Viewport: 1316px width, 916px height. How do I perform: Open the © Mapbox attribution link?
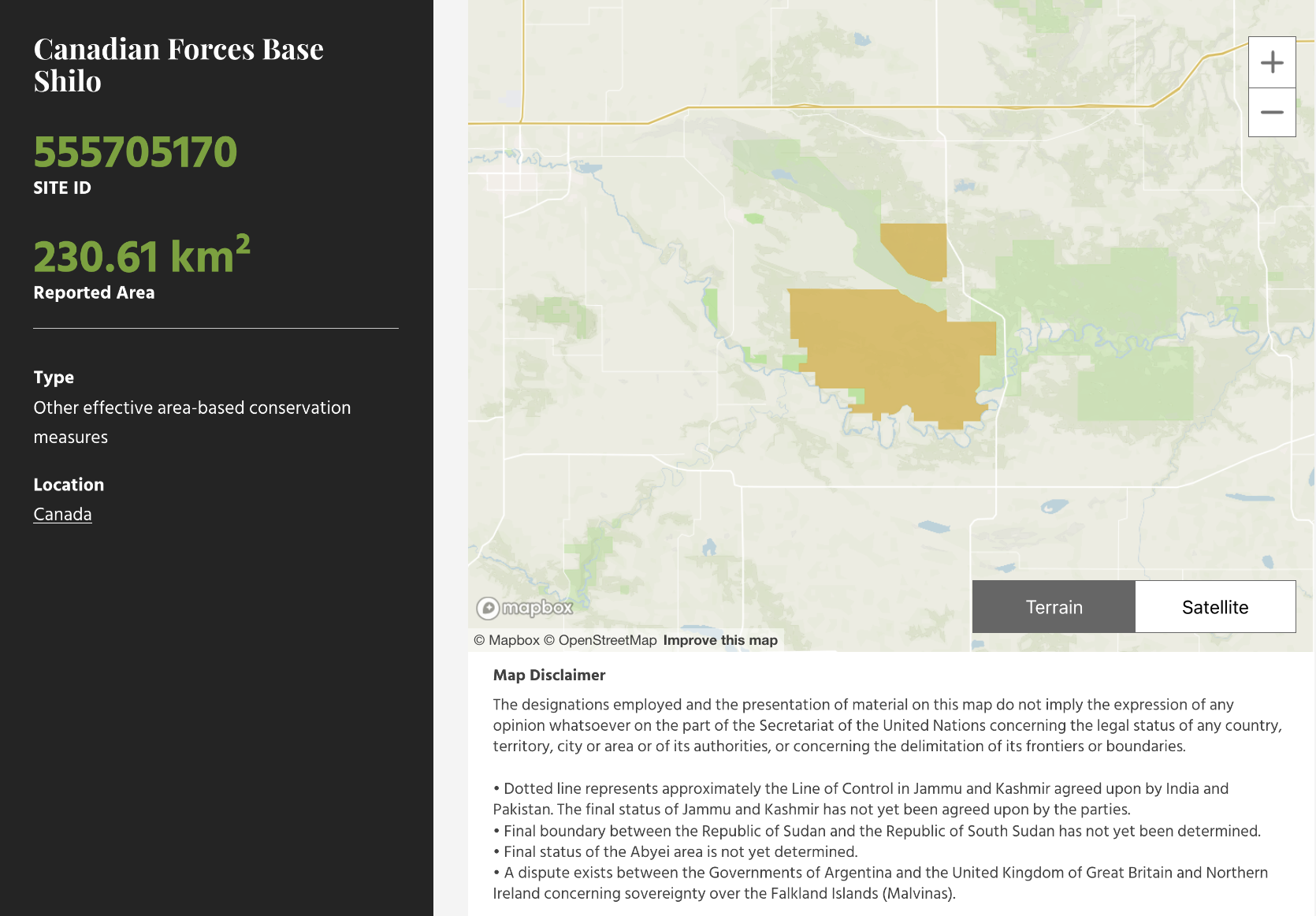coord(507,640)
